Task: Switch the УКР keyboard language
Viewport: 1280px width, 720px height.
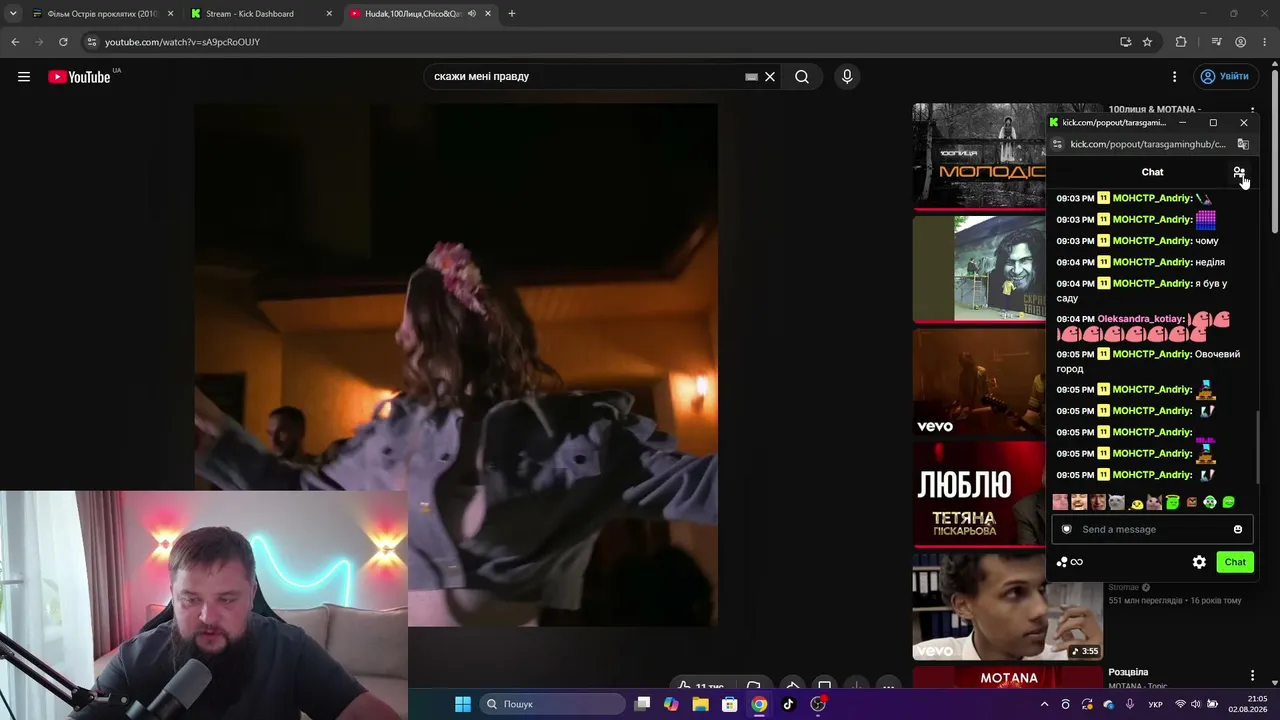Action: 1156,704
